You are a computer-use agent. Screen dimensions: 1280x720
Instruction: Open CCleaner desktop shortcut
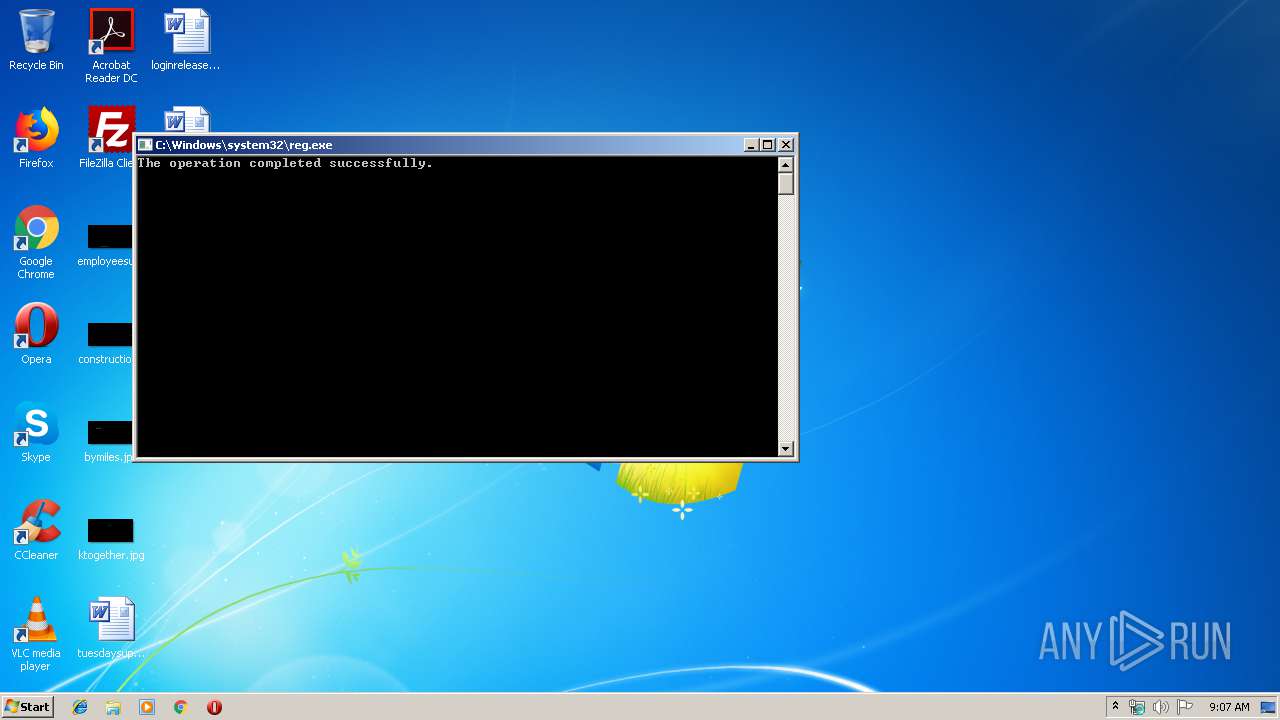point(36,530)
